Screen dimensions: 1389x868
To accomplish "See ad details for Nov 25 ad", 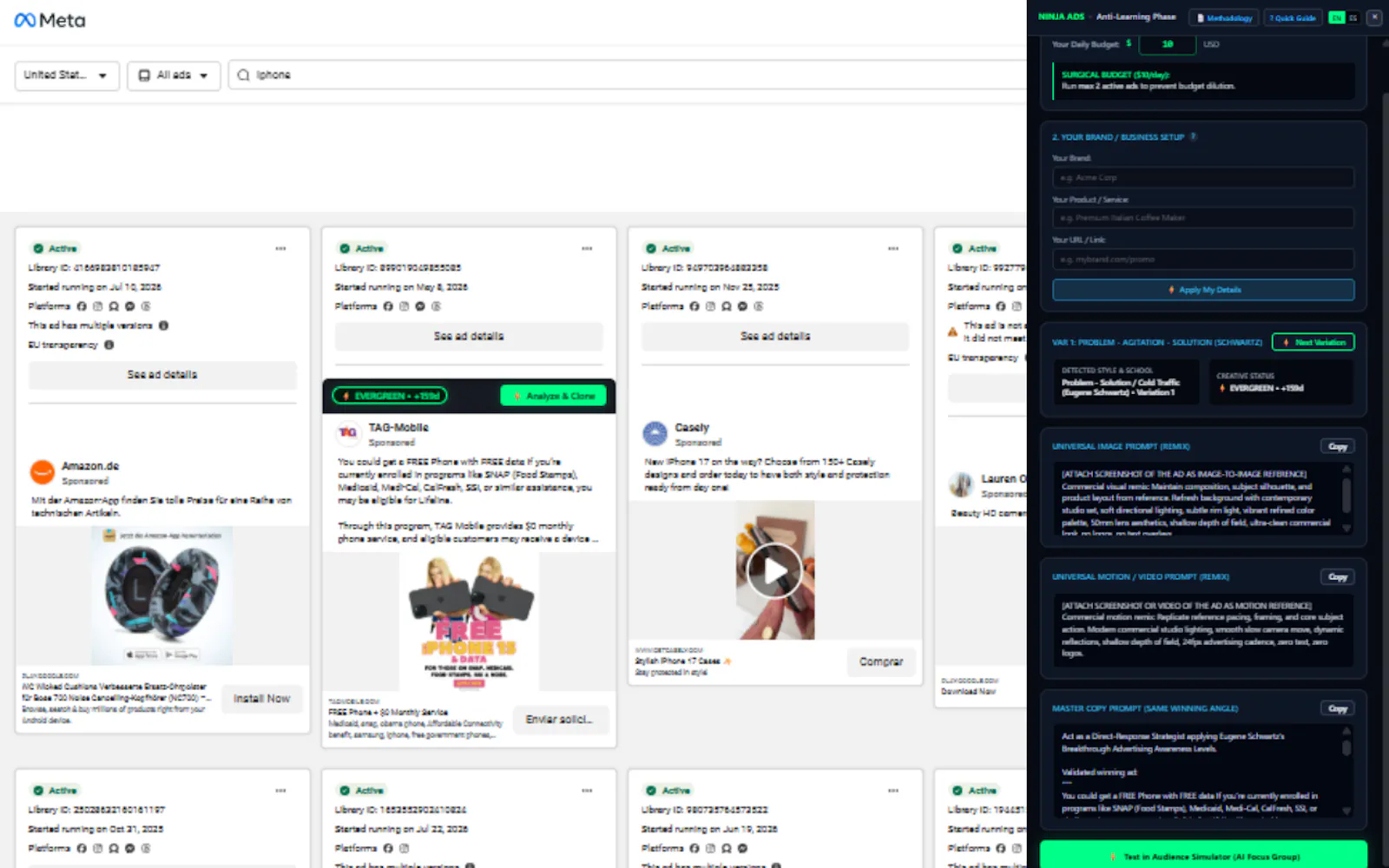I will 775,336.
